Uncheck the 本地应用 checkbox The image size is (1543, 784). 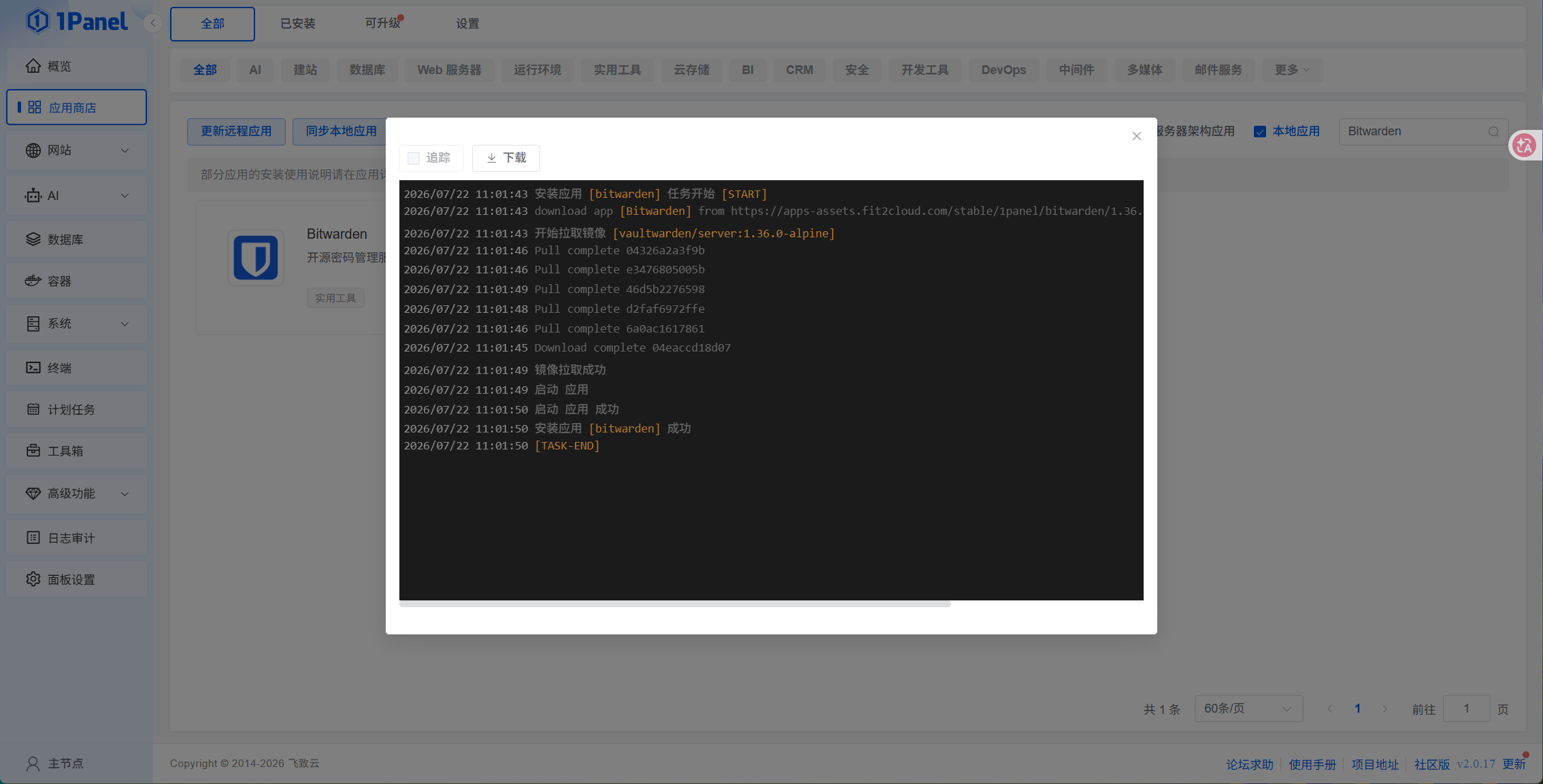[1260, 132]
